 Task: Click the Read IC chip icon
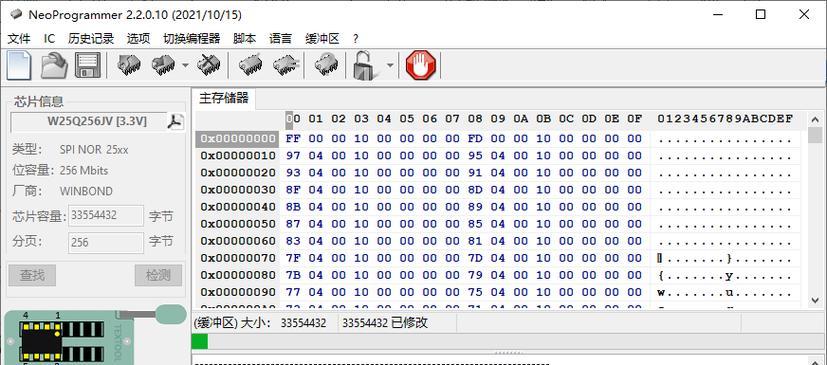click(129, 65)
